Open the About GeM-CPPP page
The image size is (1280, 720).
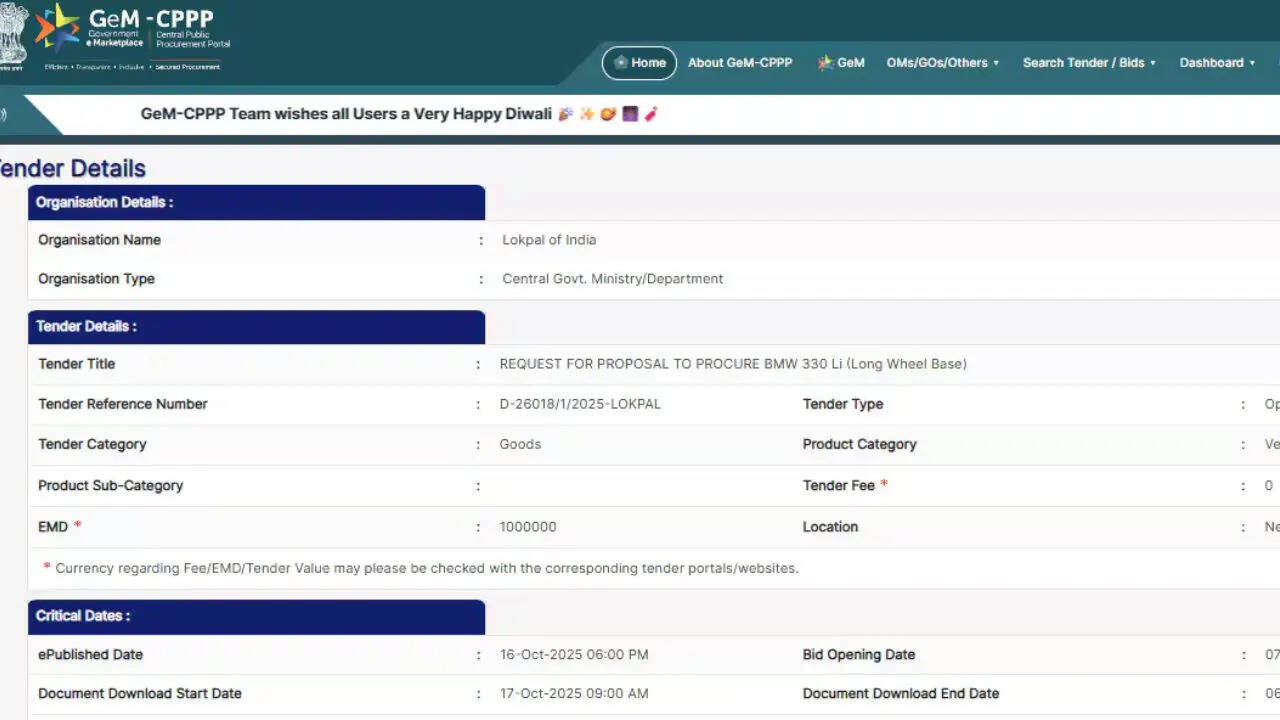(739, 63)
